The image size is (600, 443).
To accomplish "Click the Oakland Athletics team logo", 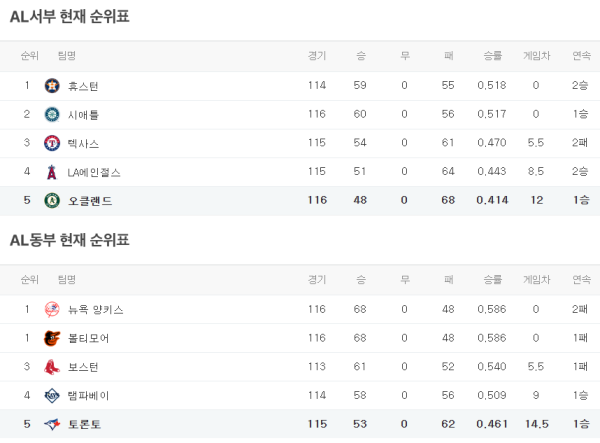I will coord(52,201).
